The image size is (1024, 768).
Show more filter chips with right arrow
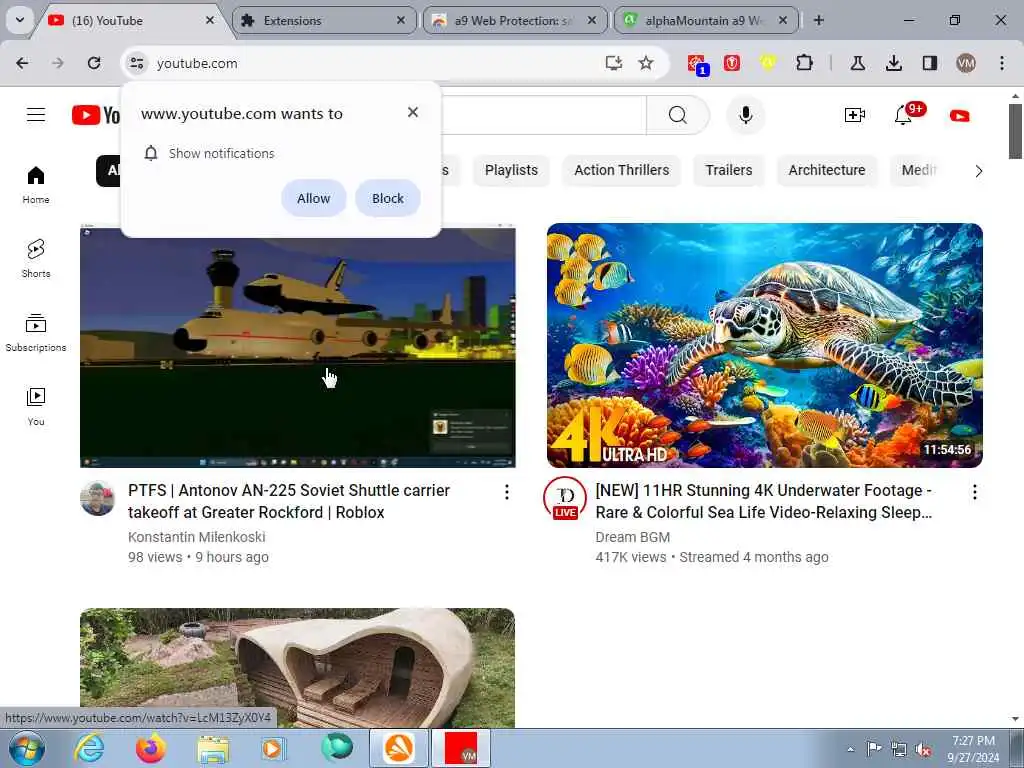click(x=978, y=171)
